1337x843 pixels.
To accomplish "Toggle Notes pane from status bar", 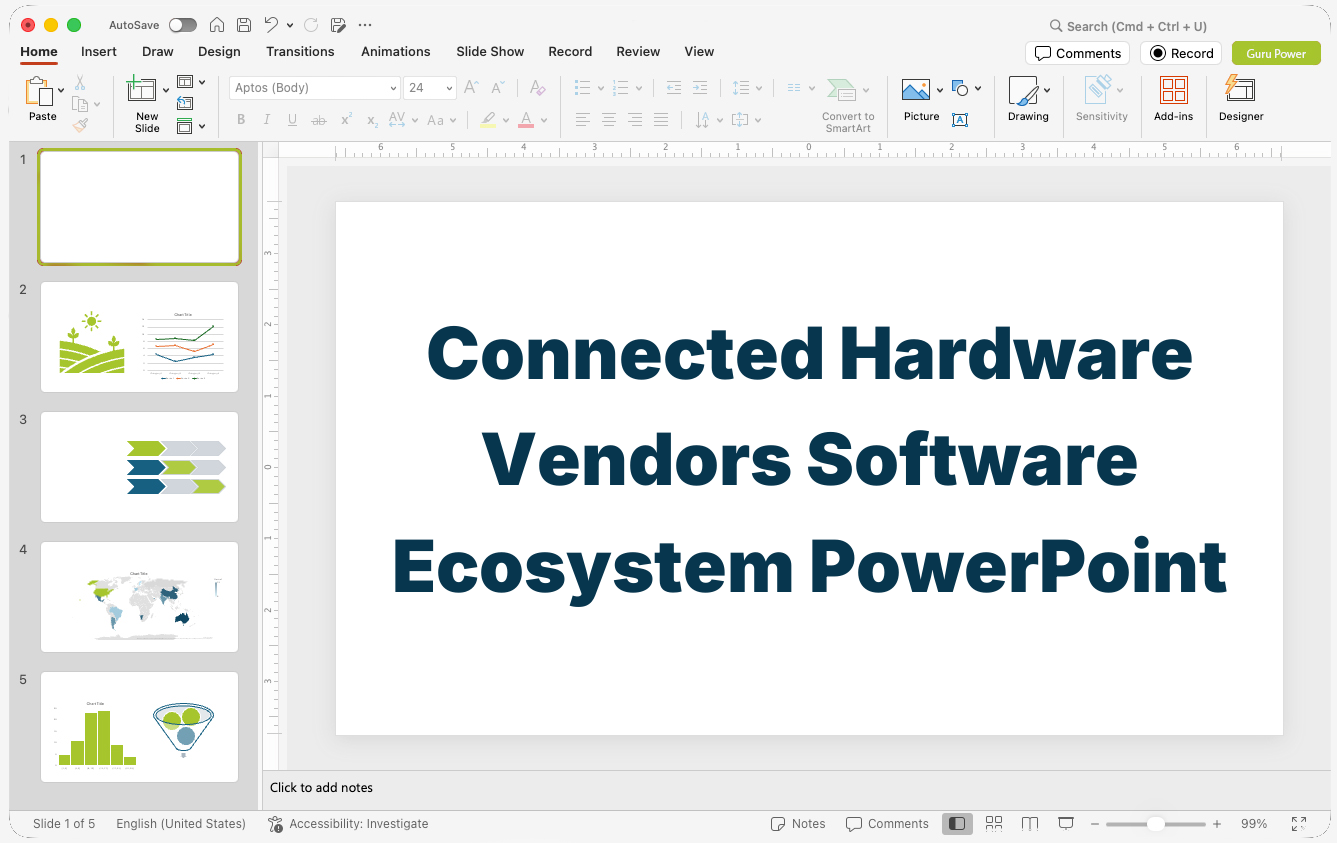I will point(798,824).
